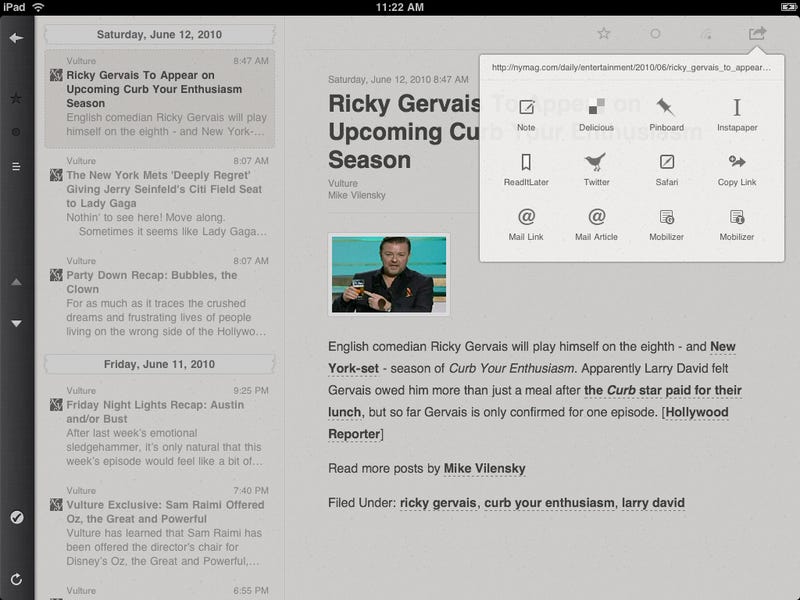This screenshot has height=600, width=800.
Task: Jump to previous article with up arrow
Action: pos(16,282)
